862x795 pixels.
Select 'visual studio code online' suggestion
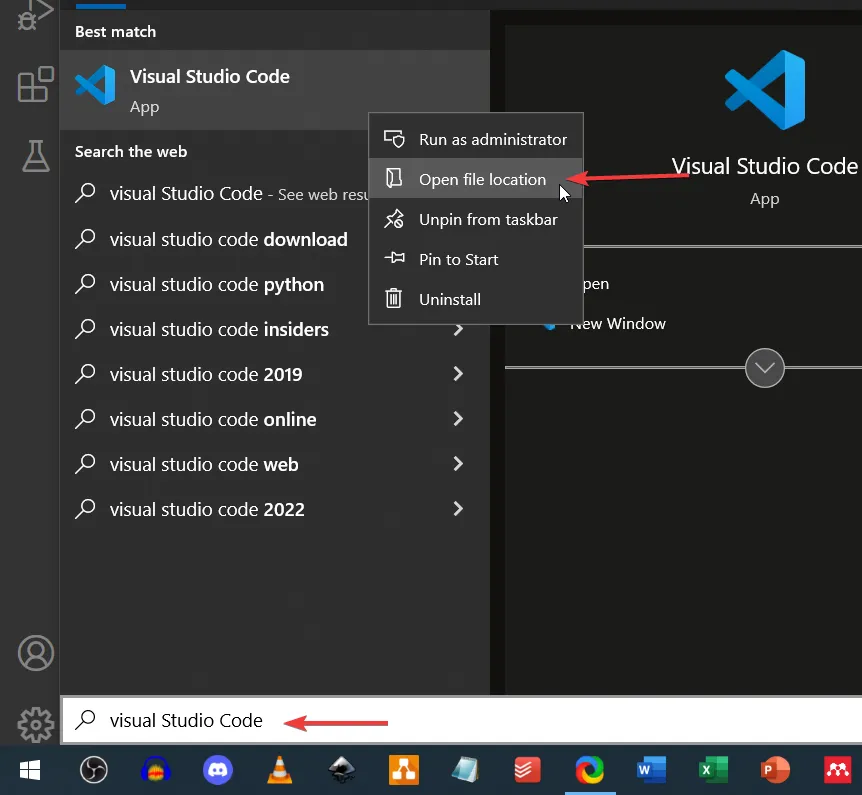pyautogui.click(x=274, y=419)
